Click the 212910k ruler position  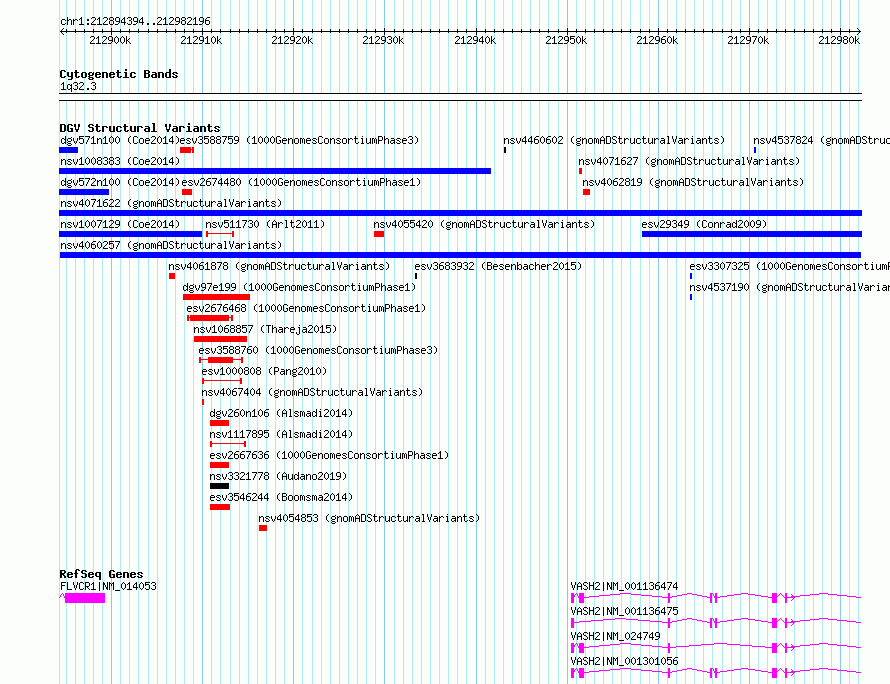pos(201,40)
